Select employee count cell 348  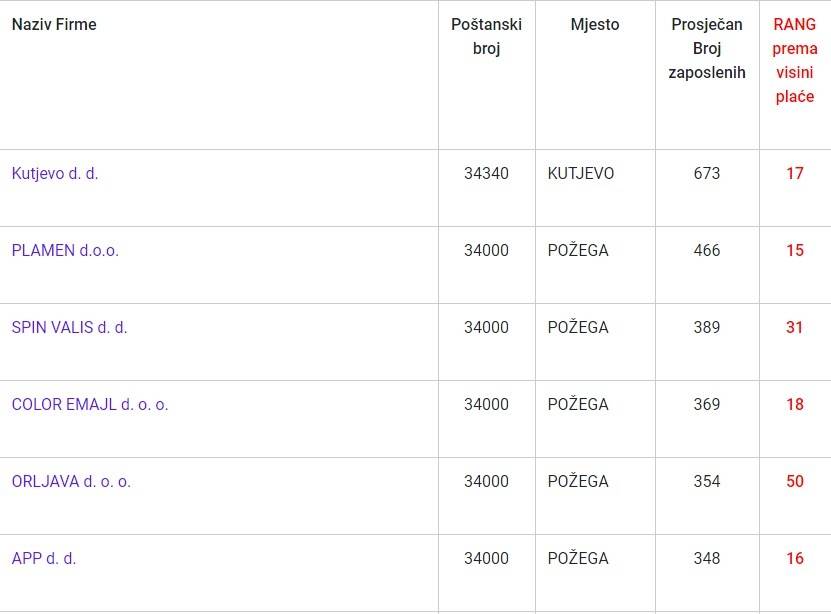point(707,558)
